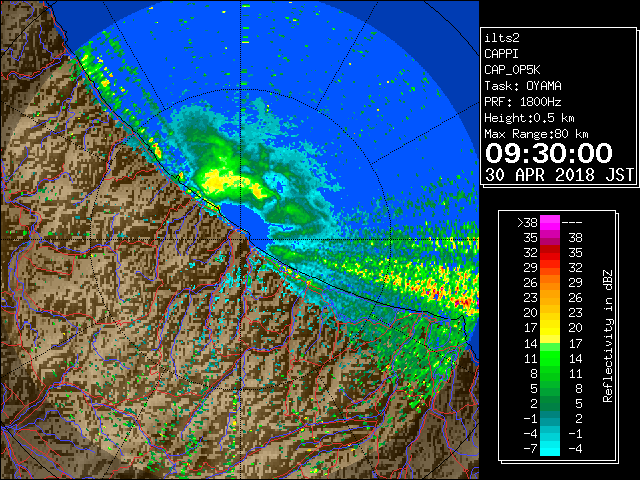Pick the yellow 17 dBZ color band
This screenshot has width=640, height=480.
pyautogui.click(x=550, y=328)
